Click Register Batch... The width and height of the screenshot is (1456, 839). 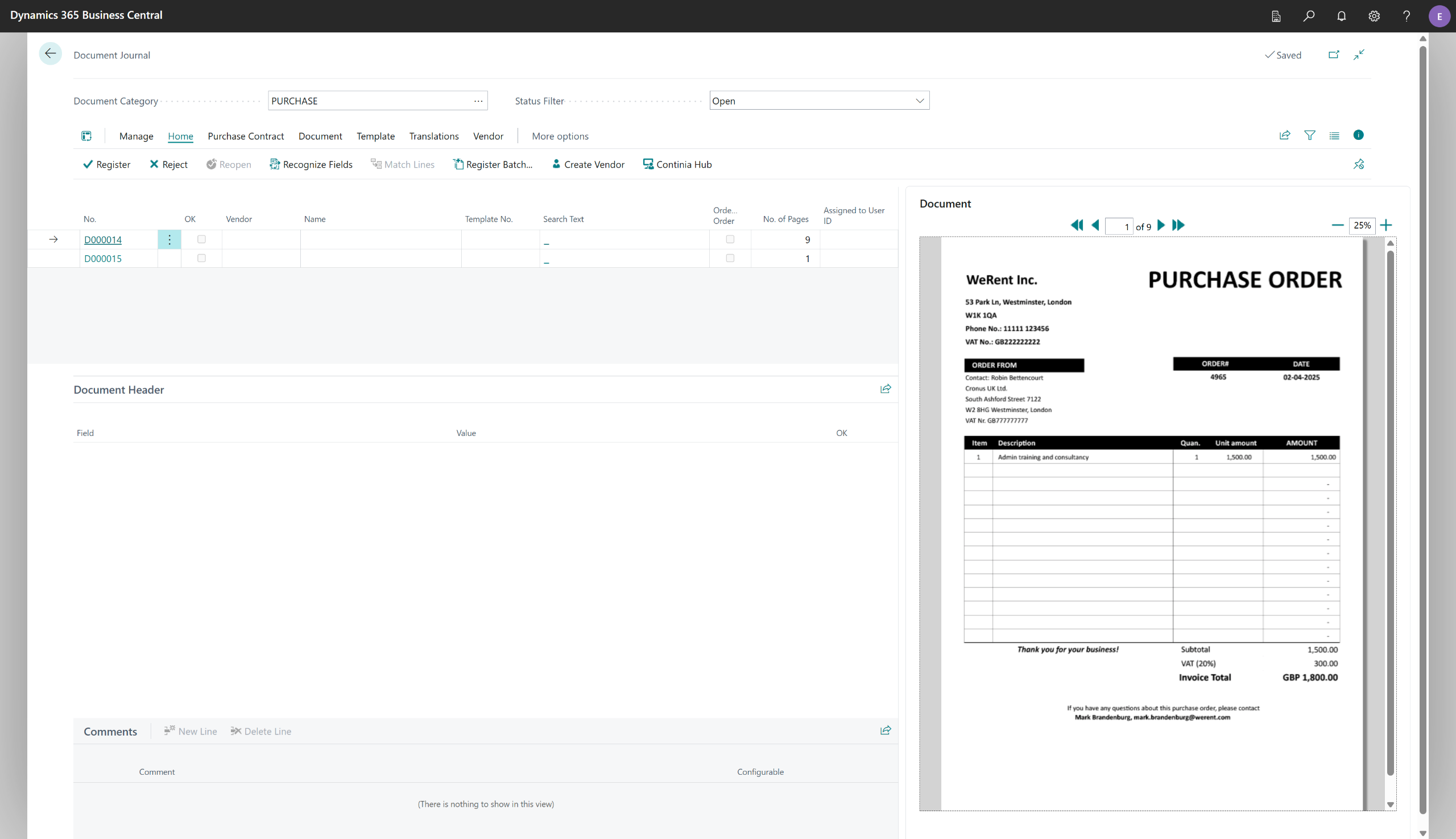tap(493, 164)
